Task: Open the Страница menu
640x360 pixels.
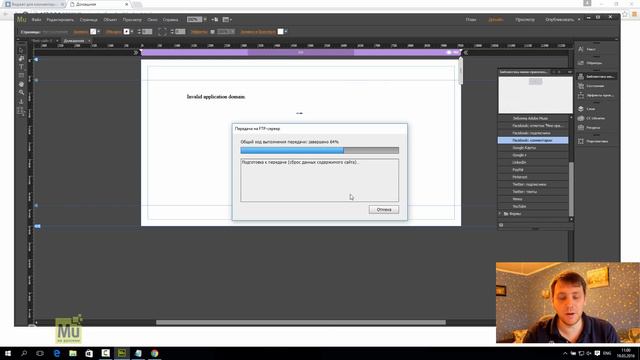Action: pyautogui.click(x=89, y=20)
